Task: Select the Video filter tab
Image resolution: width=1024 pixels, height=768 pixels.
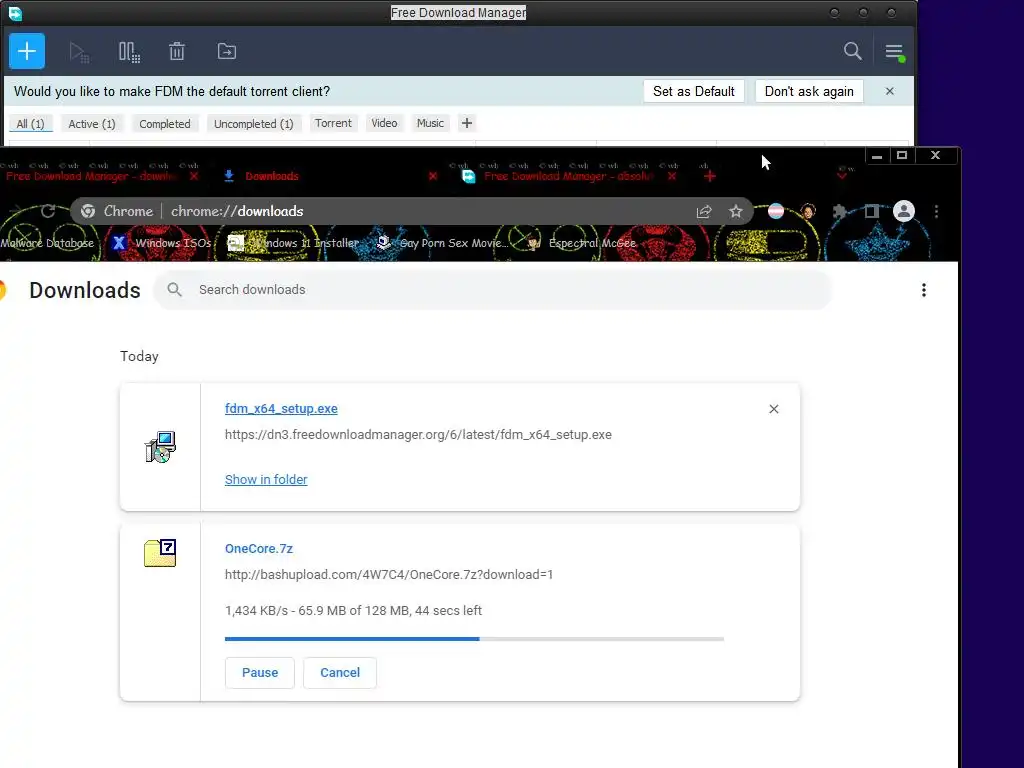Action: [x=384, y=123]
